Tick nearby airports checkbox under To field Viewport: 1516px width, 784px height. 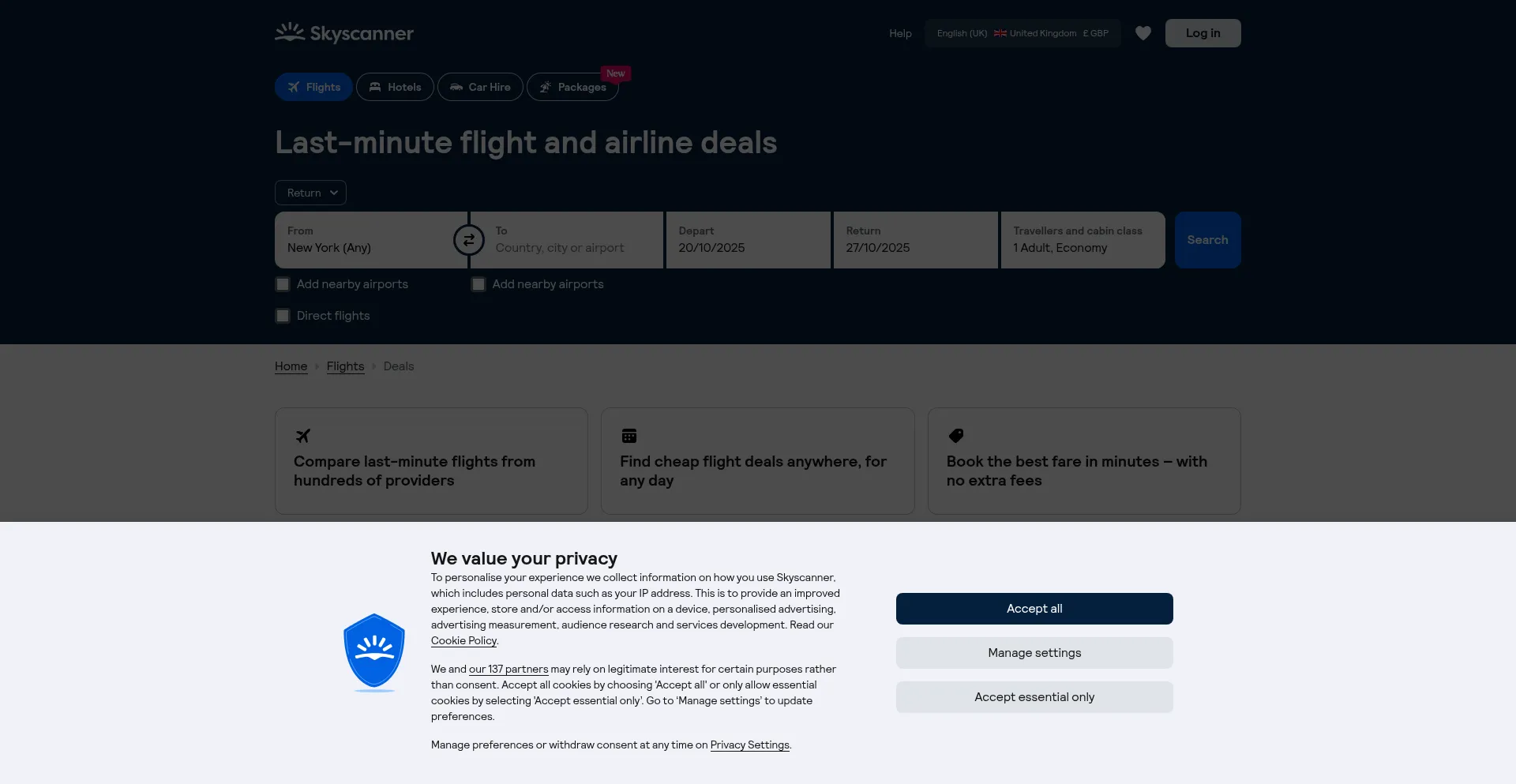pyautogui.click(x=478, y=284)
